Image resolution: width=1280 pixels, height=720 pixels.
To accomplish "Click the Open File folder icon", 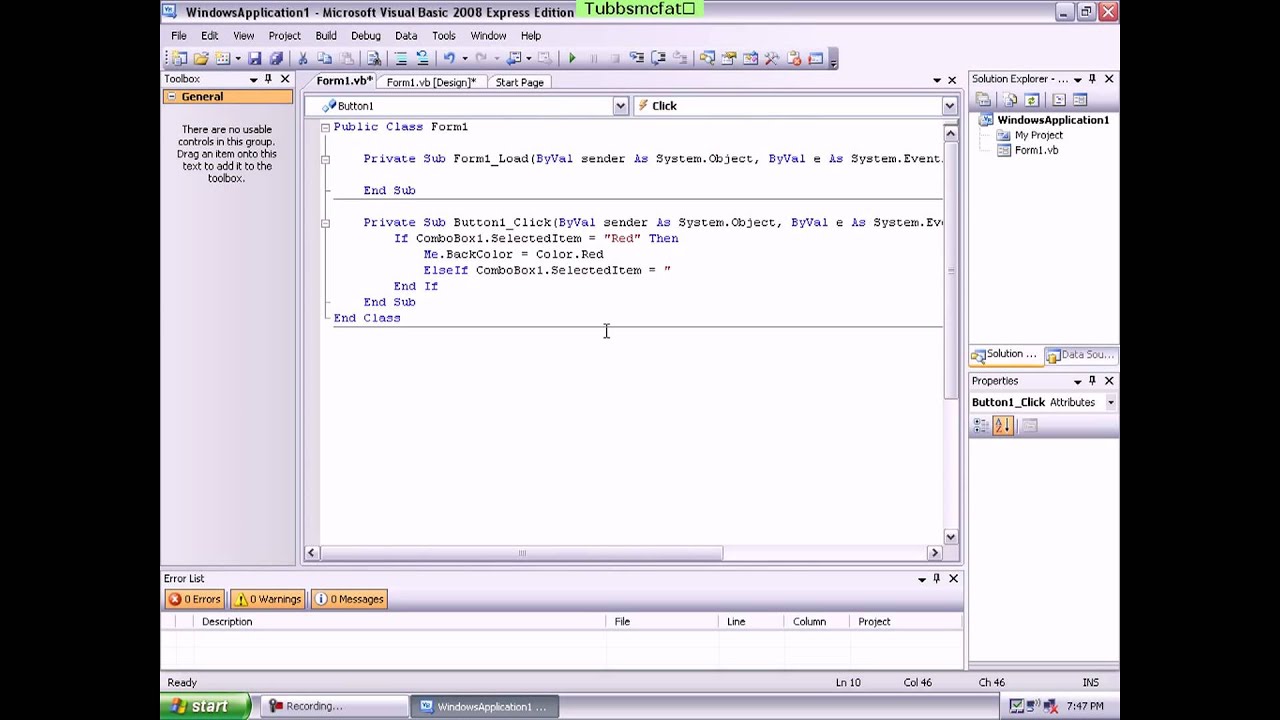I will [x=201, y=59].
